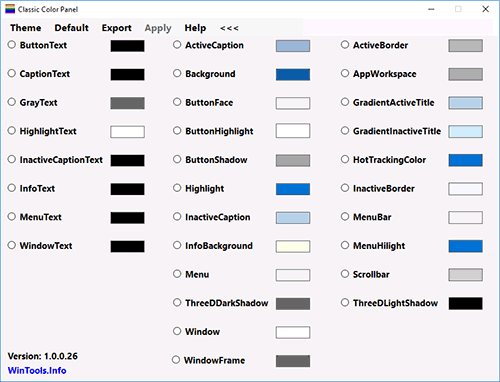The height and width of the screenshot is (382, 500).
Task: Select the InfoBackground radio button
Action: tap(177, 245)
